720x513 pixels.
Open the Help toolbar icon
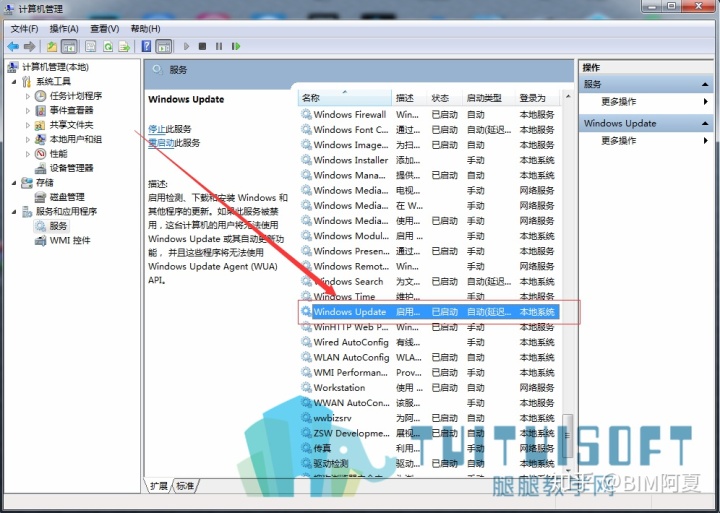click(x=146, y=46)
